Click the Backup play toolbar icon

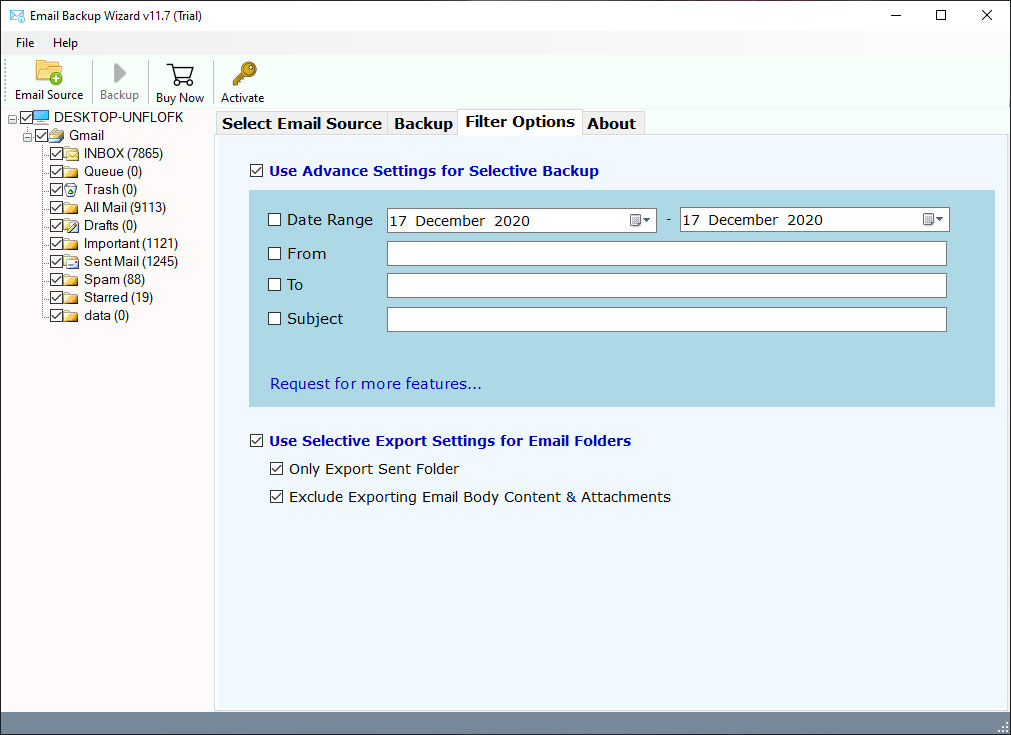119,73
